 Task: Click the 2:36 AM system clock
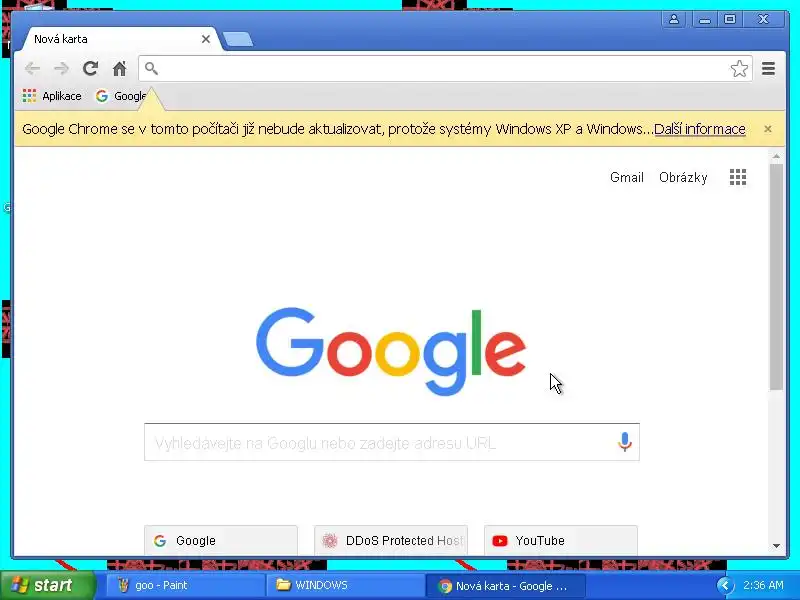pos(763,585)
